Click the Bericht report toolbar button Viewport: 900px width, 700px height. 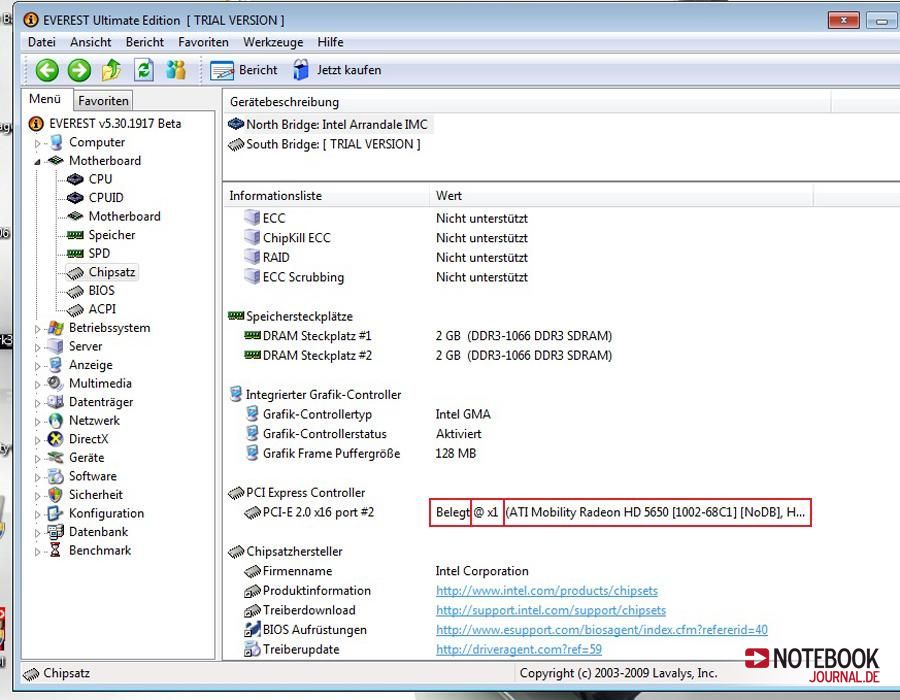pyautogui.click(x=244, y=70)
